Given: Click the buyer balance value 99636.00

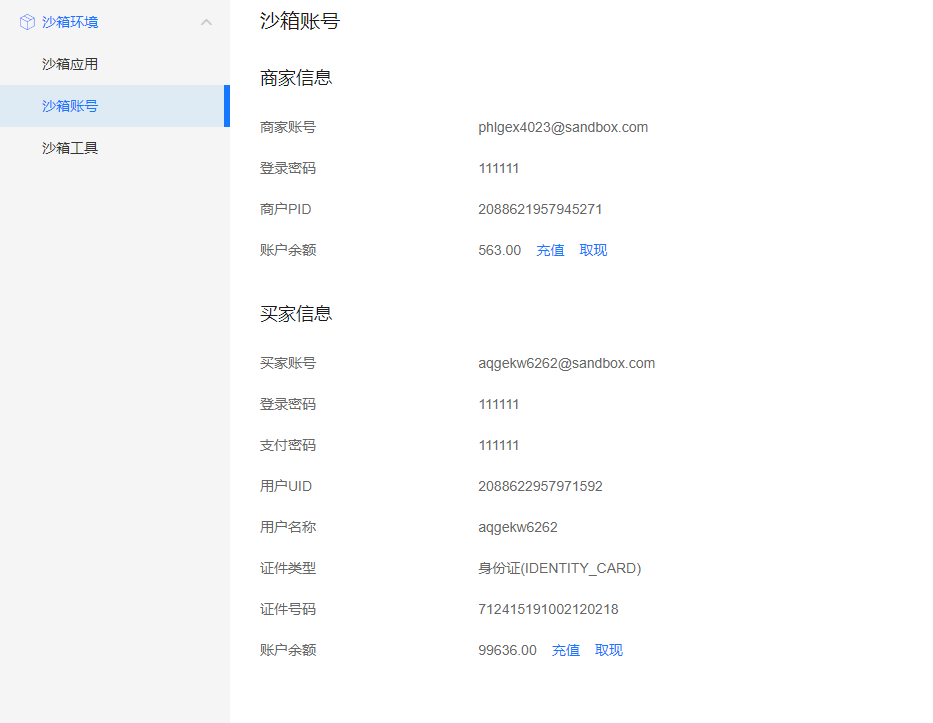Looking at the screenshot, I should coord(507,650).
